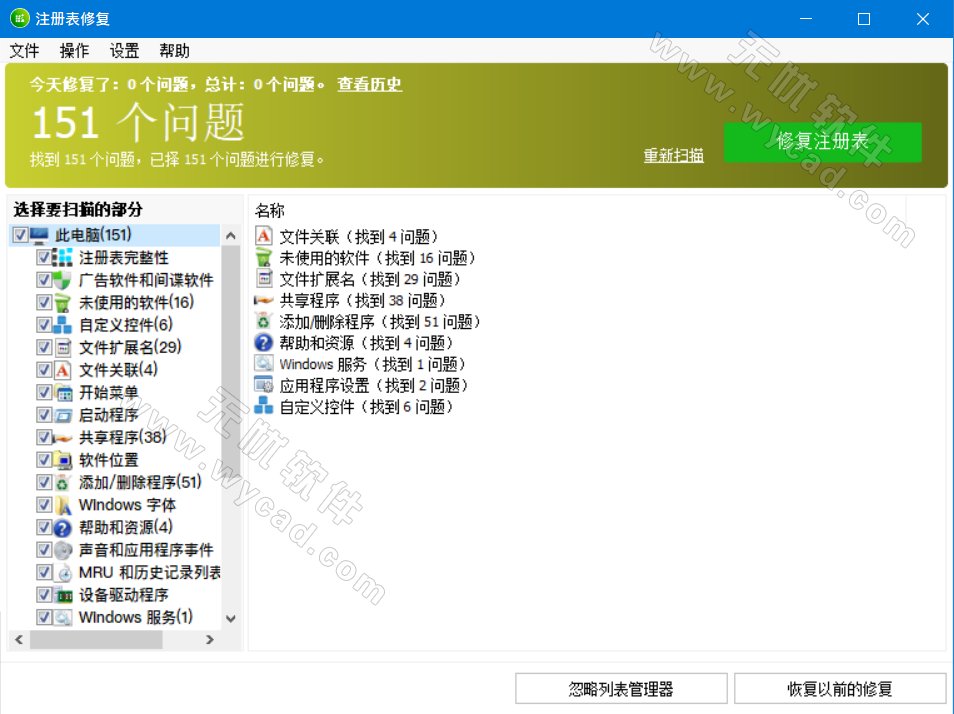Maximize the 注册表修复 window
Image resolution: width=954 pixels, height=714 pixels.
pos(863,19)
